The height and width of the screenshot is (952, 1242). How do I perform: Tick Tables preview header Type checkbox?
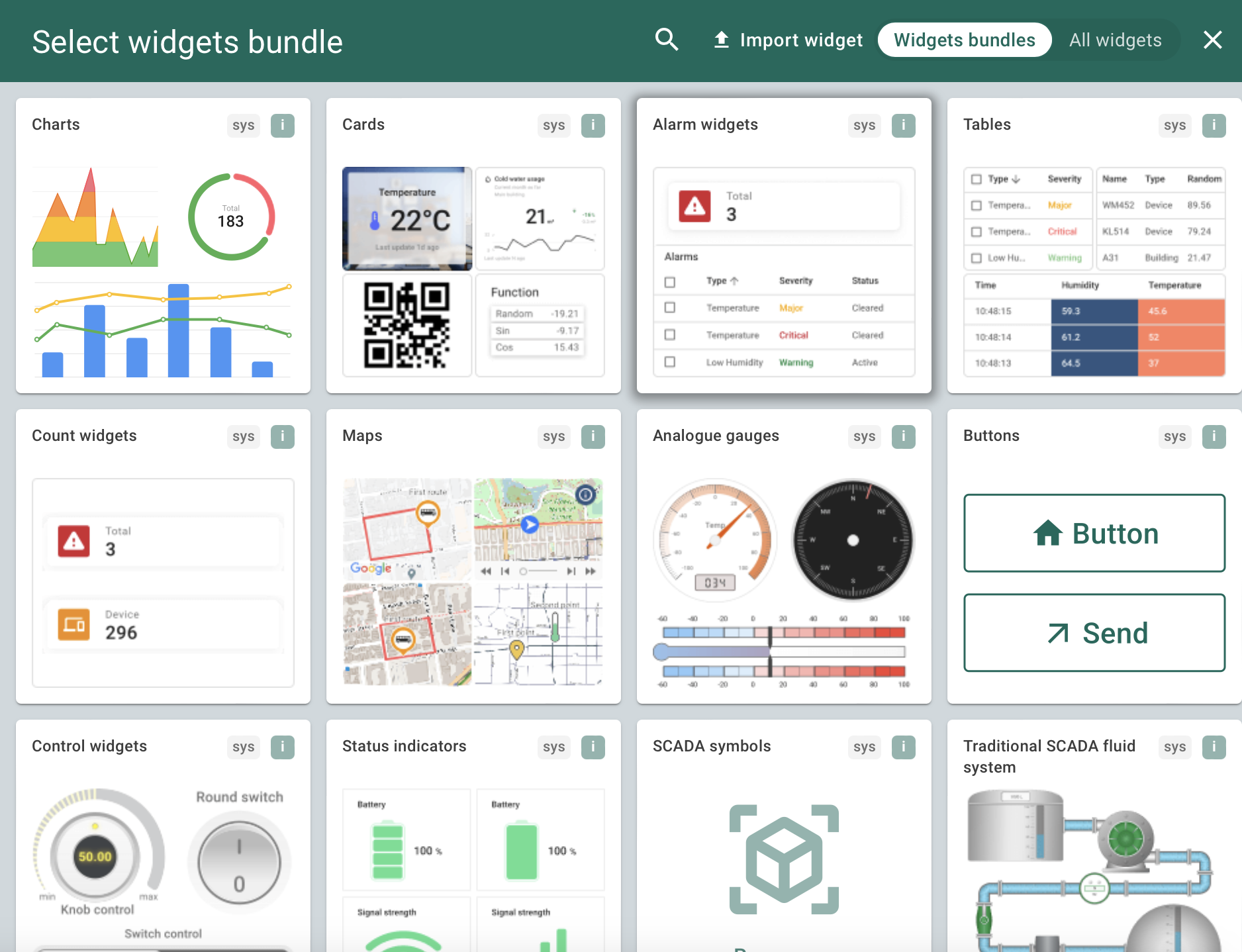[976, 179]
